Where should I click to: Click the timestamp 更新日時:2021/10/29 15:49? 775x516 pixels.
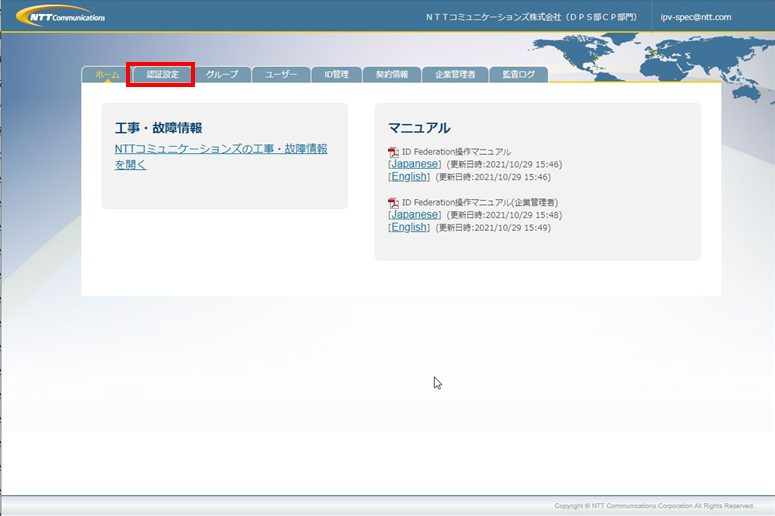[x=493, y=228]
